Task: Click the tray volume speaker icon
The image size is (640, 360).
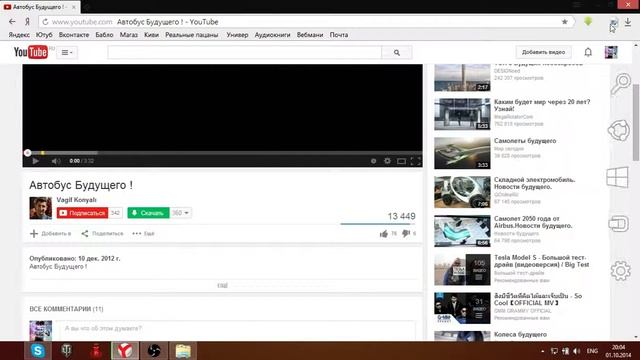Action: coord(576,351)
